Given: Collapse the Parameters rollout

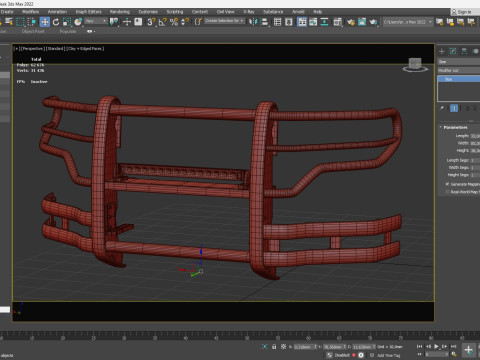Looking at the screenshot, I should (455, 127).
